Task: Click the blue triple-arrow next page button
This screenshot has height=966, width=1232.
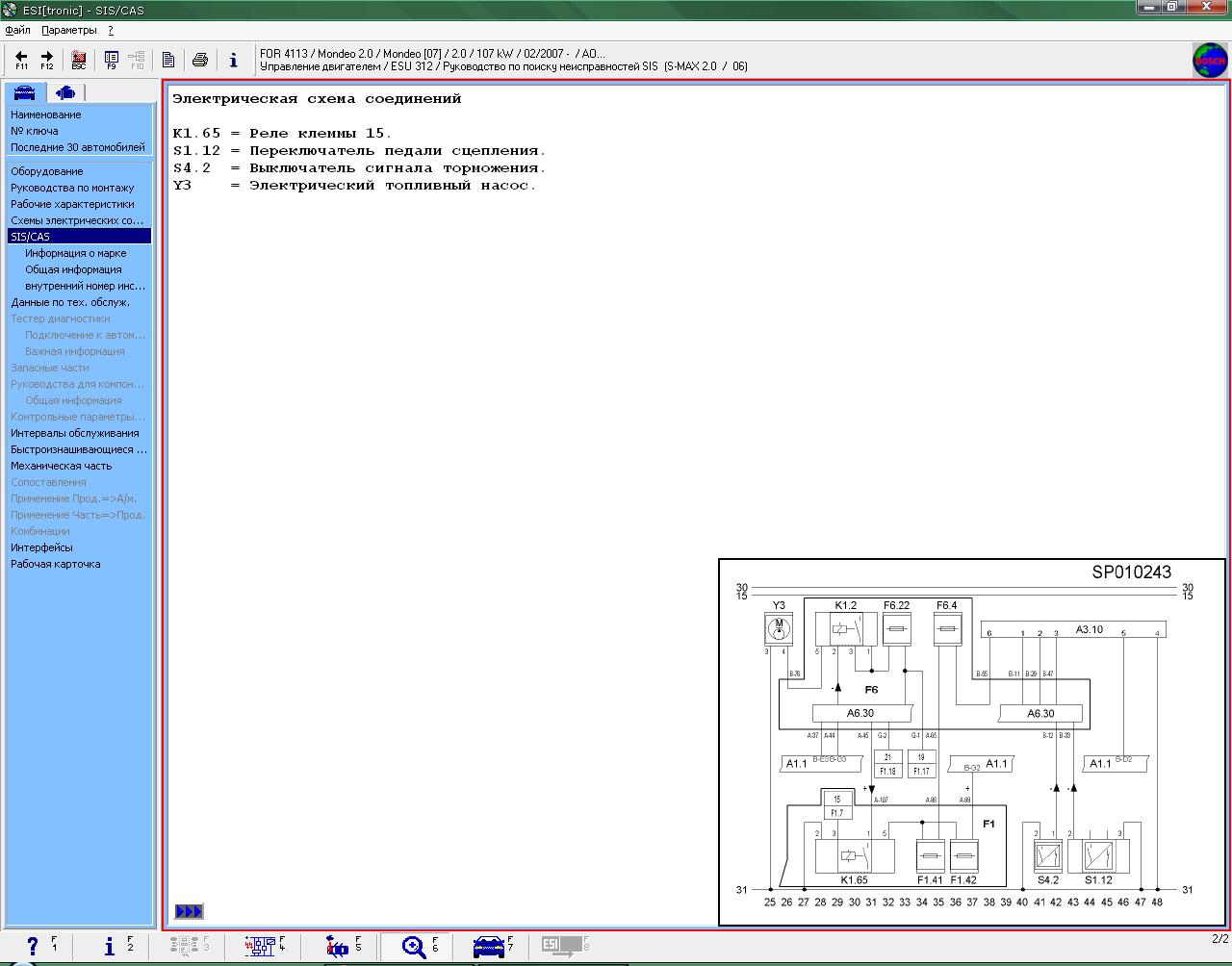Action: pyautogui.click(x=189, y=911)
